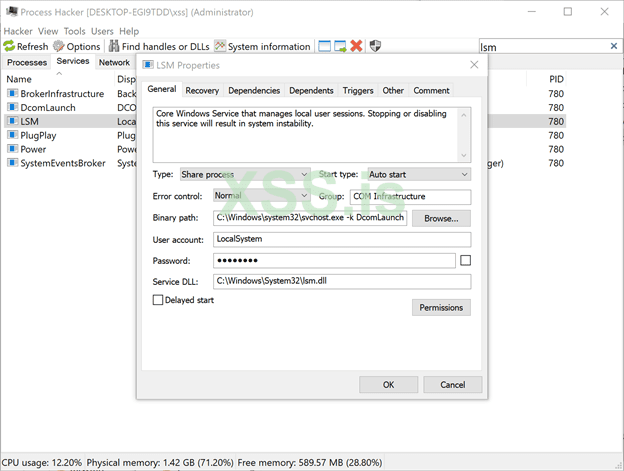The width and height of the screenshot is (624, 471).
Task: Open the Users menu
Action: coord(102,31)
